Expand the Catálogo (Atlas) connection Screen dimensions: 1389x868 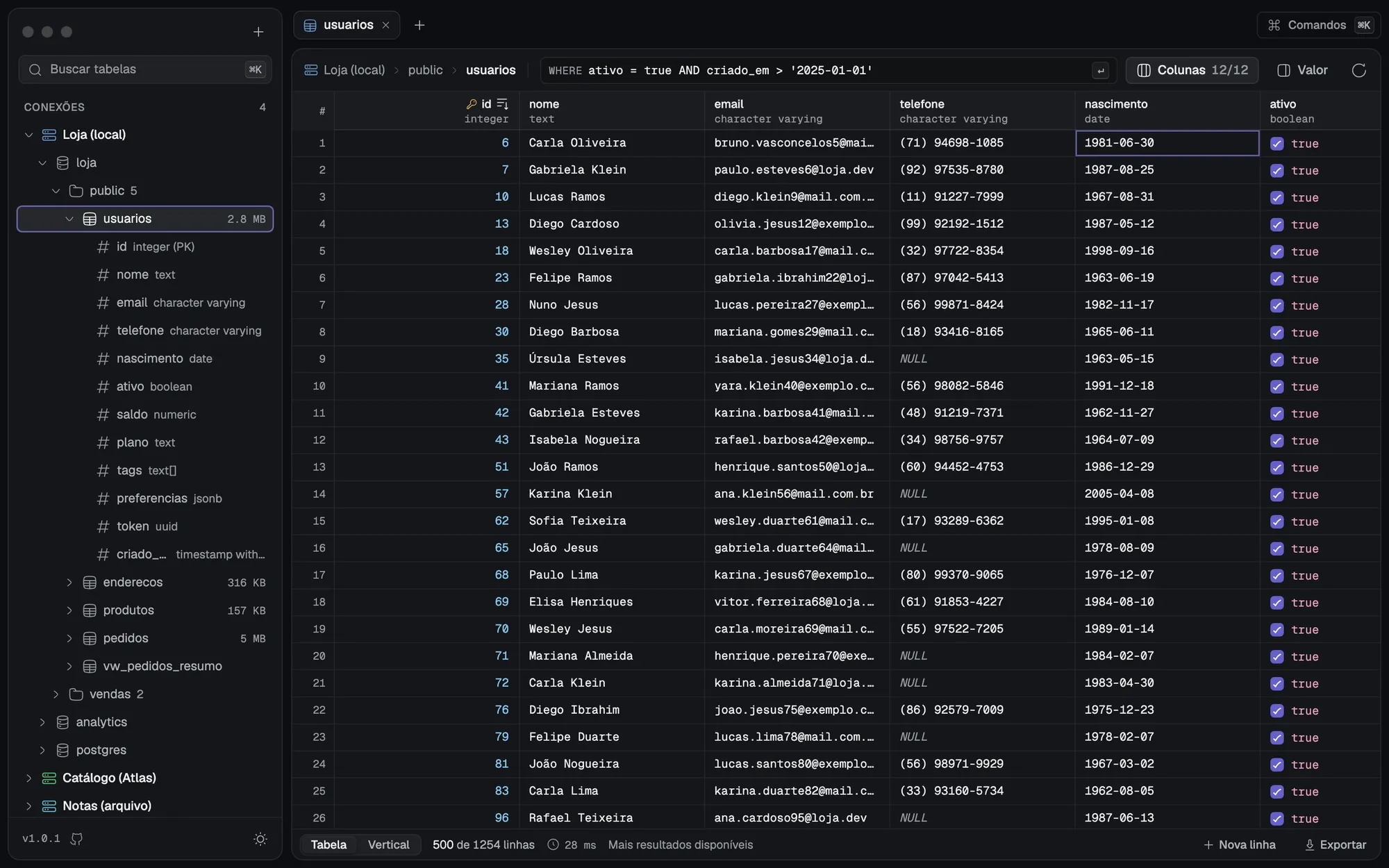click(28, 778)
